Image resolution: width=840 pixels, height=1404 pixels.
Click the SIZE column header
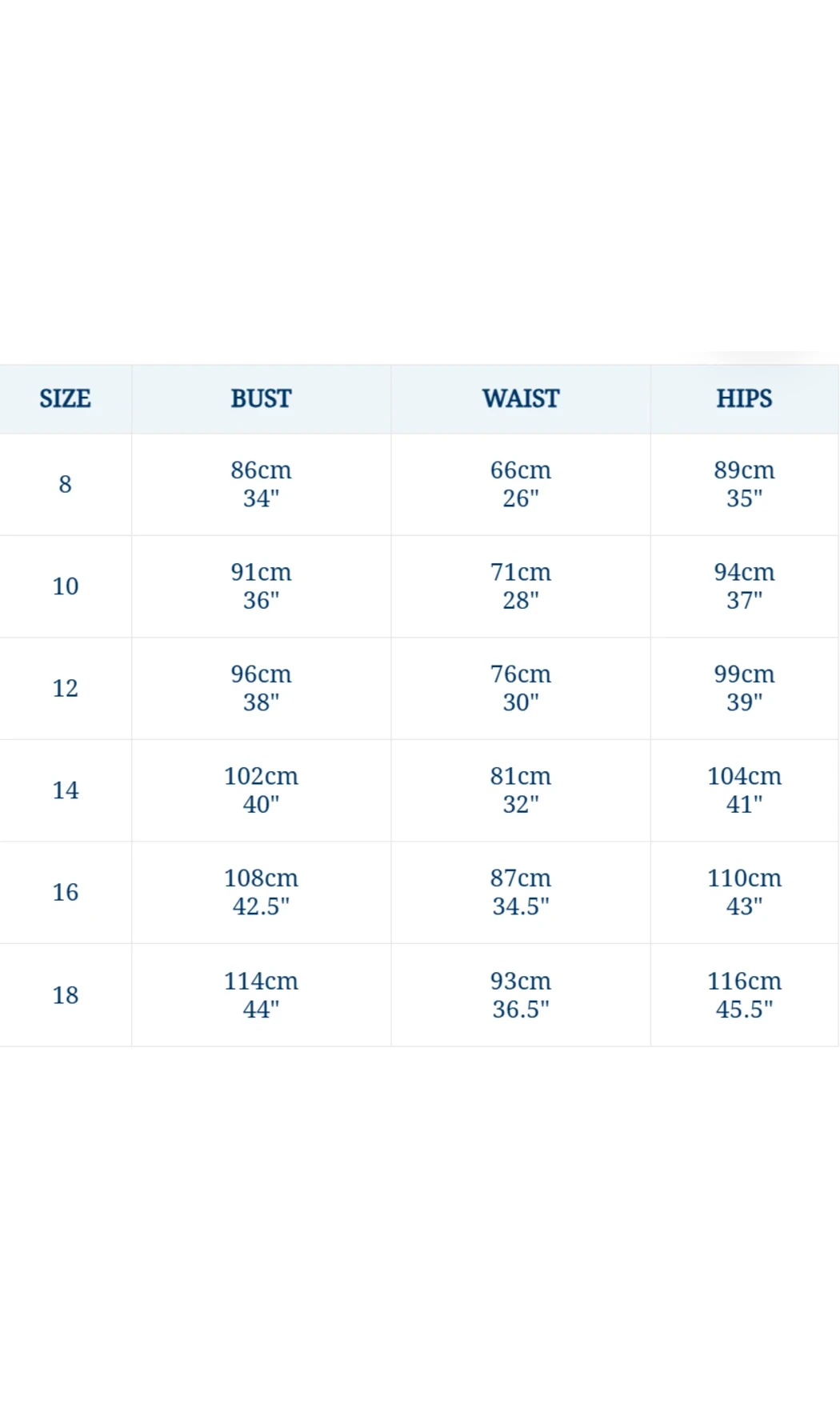click(65, 398)
